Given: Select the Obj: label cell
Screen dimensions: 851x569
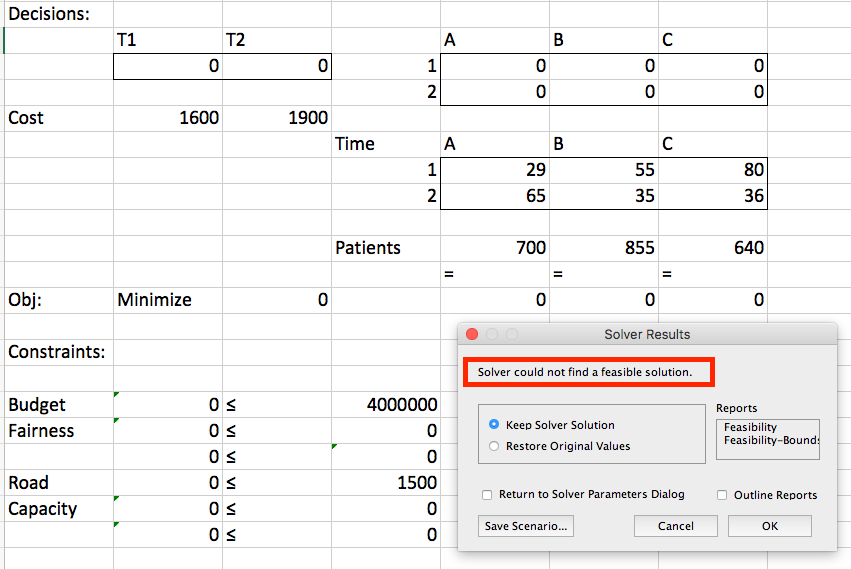Looking at the screenshot, I should pos(59,300).
